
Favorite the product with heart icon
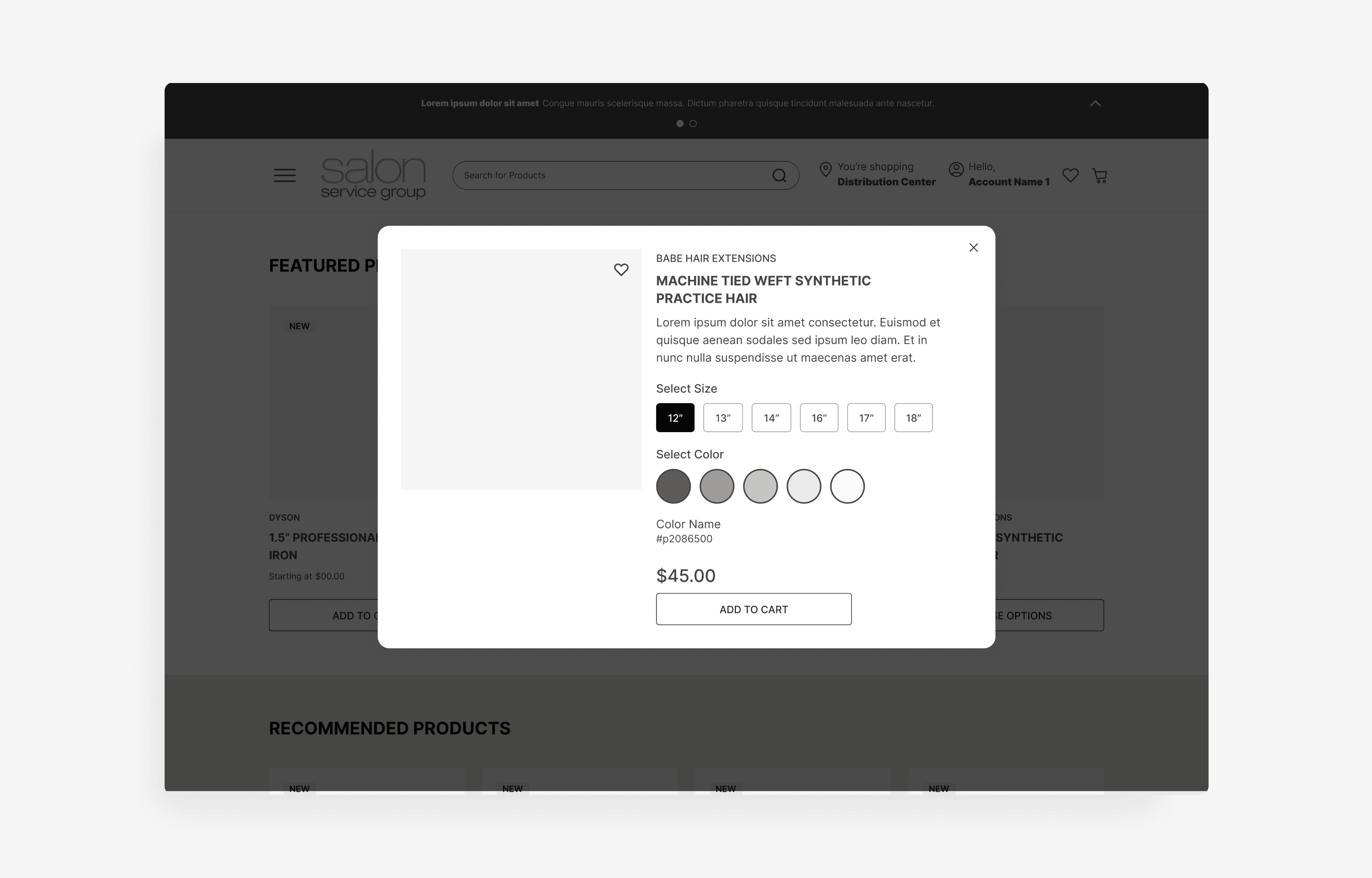coord(621,270)
